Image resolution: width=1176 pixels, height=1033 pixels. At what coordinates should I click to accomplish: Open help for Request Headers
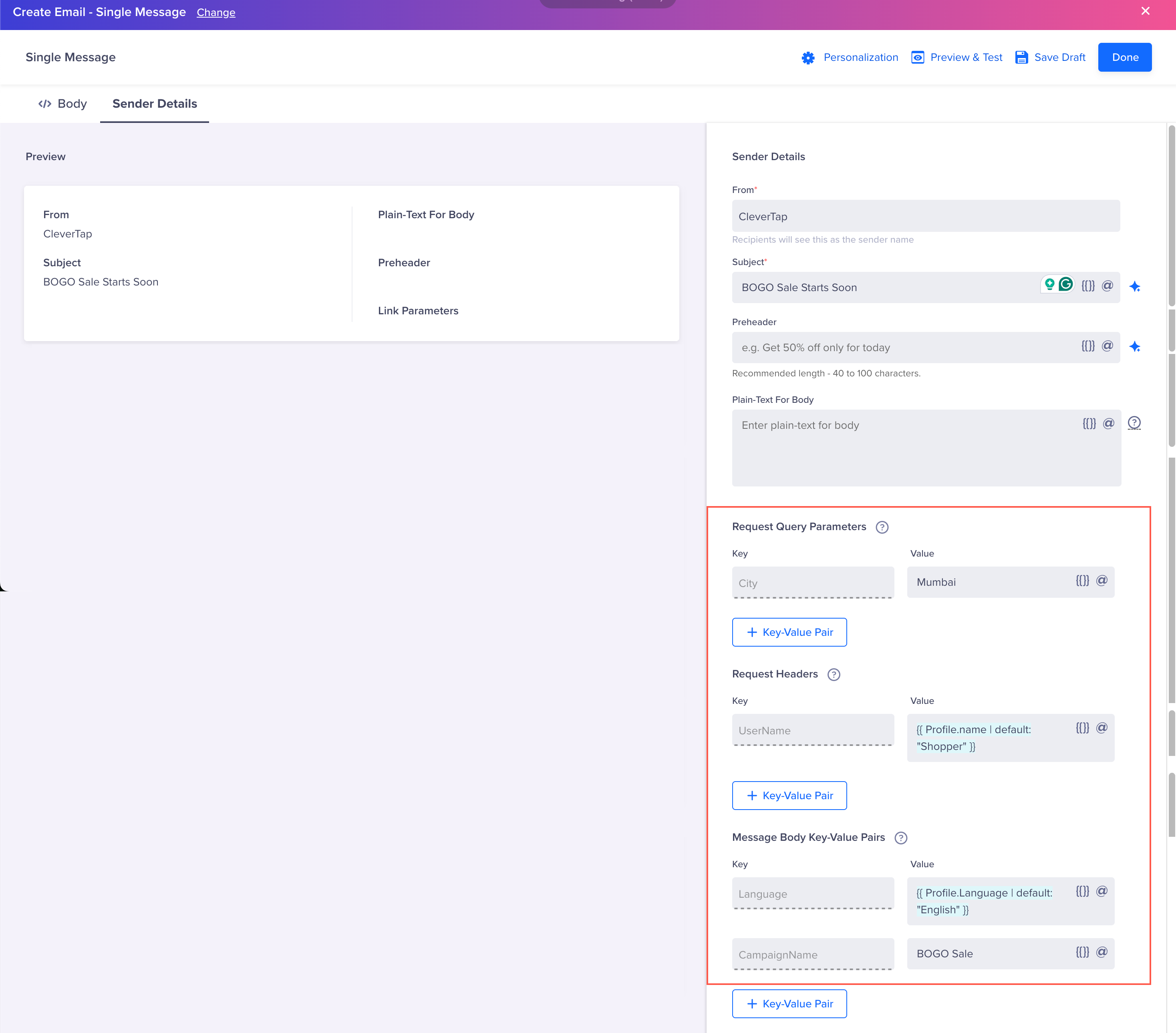834,674
